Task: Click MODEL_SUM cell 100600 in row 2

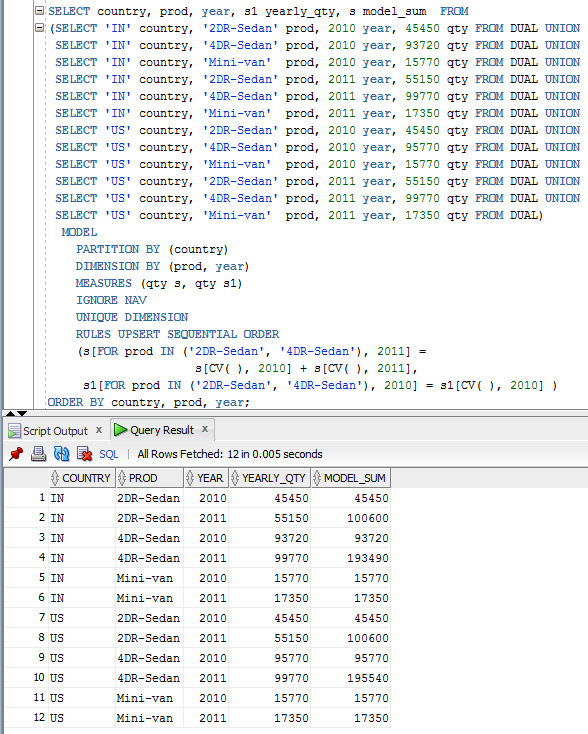Action: 351,518
